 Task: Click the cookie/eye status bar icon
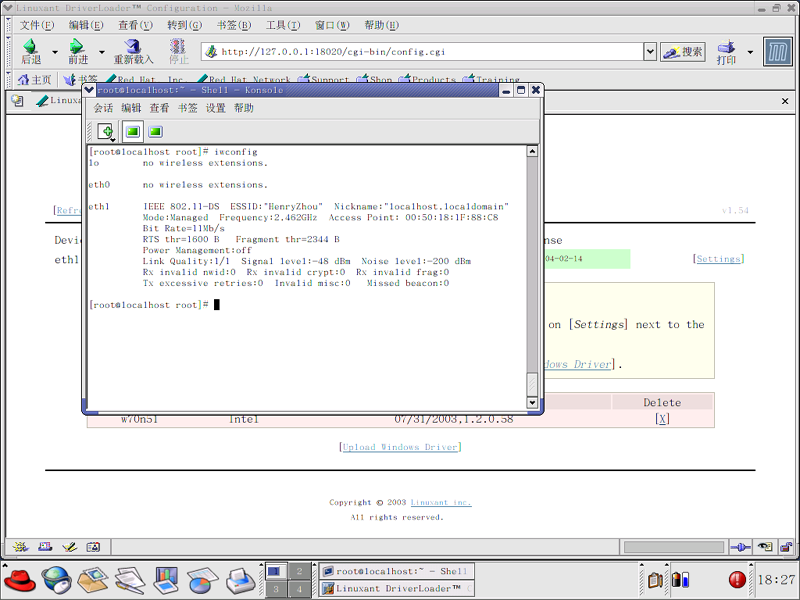765,547
